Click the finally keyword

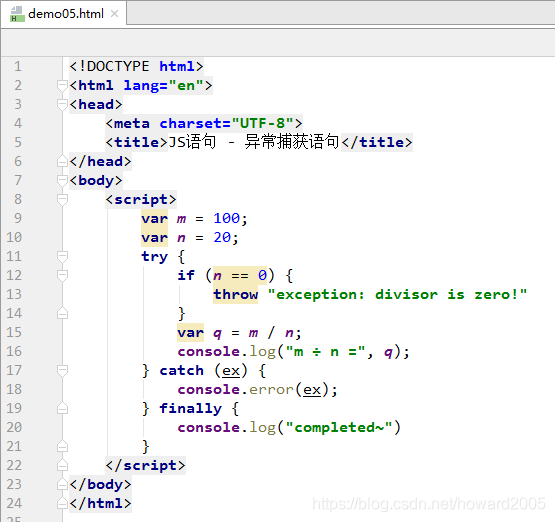point(190,409)
